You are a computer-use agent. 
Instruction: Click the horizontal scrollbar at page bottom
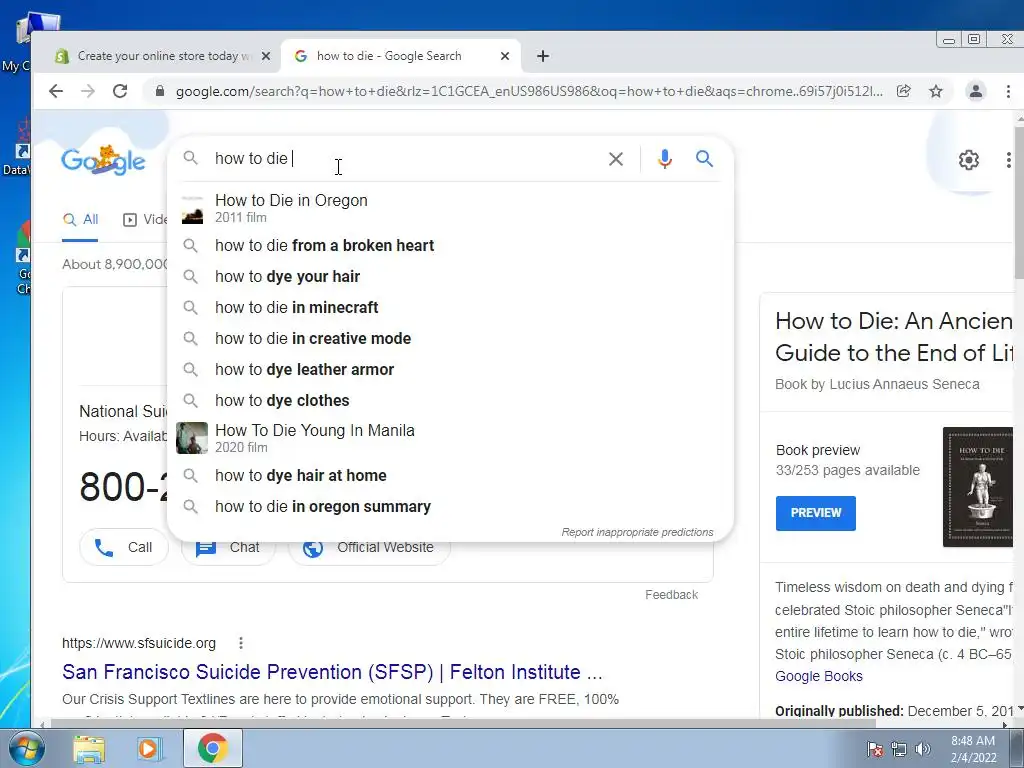pos(464,724)
